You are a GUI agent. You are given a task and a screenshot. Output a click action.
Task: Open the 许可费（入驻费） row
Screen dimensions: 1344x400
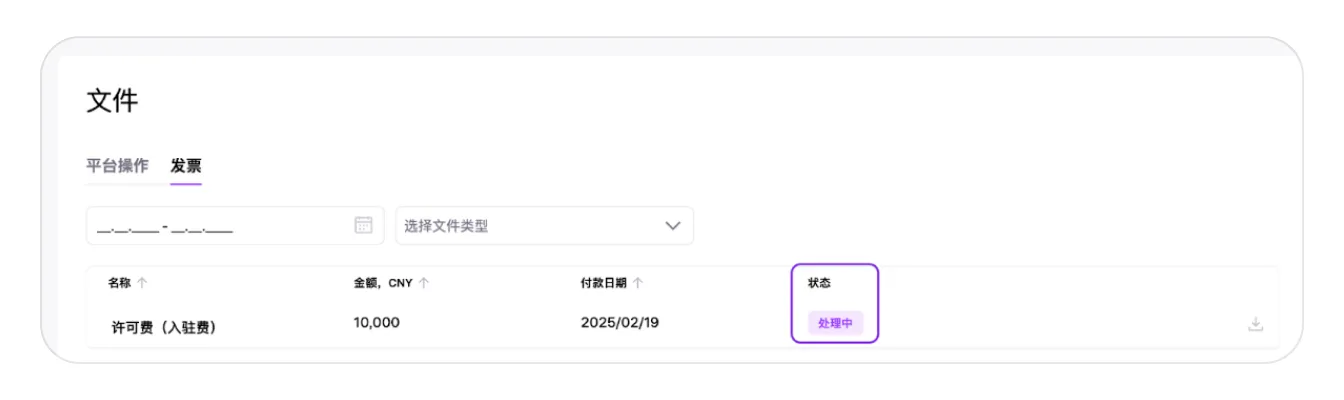tap(164, 326)
